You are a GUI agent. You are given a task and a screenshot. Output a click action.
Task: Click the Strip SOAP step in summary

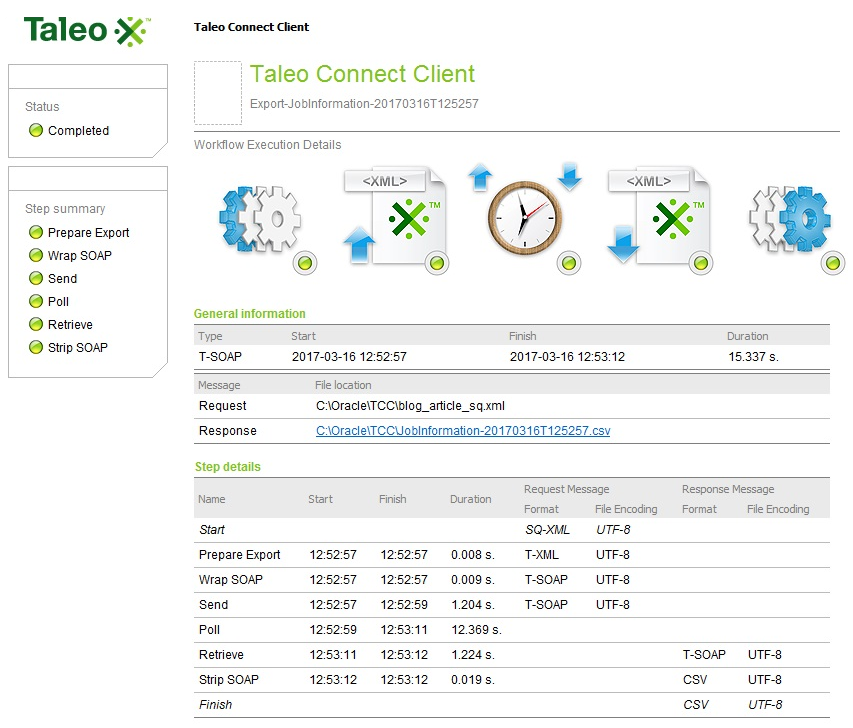(78, 347)
